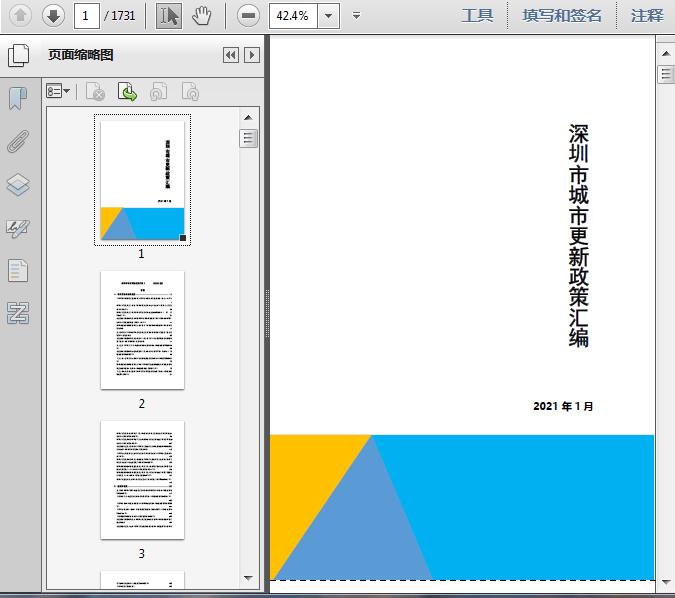Screen dimensions: 675x598
Task: Click thumbnail pane scroll down arrow
Action: (x=248, y=578)
